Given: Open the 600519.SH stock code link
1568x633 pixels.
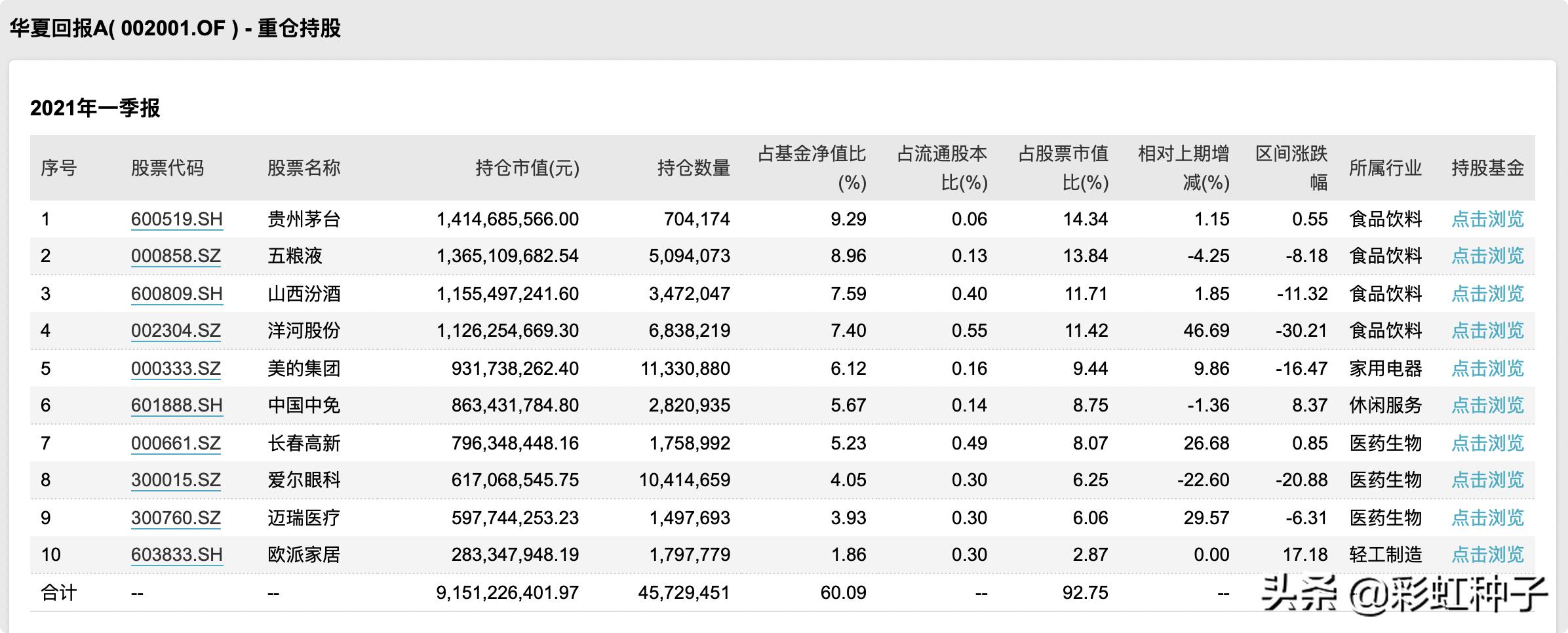Looking at the screenshot, I should (x=176, y=220).
